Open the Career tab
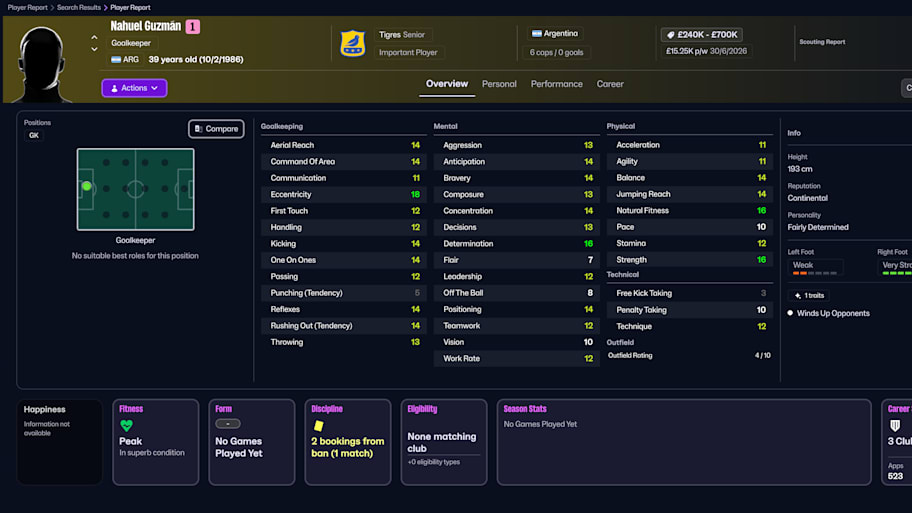This screenshot has height=513, width=912. coord(610,84)
